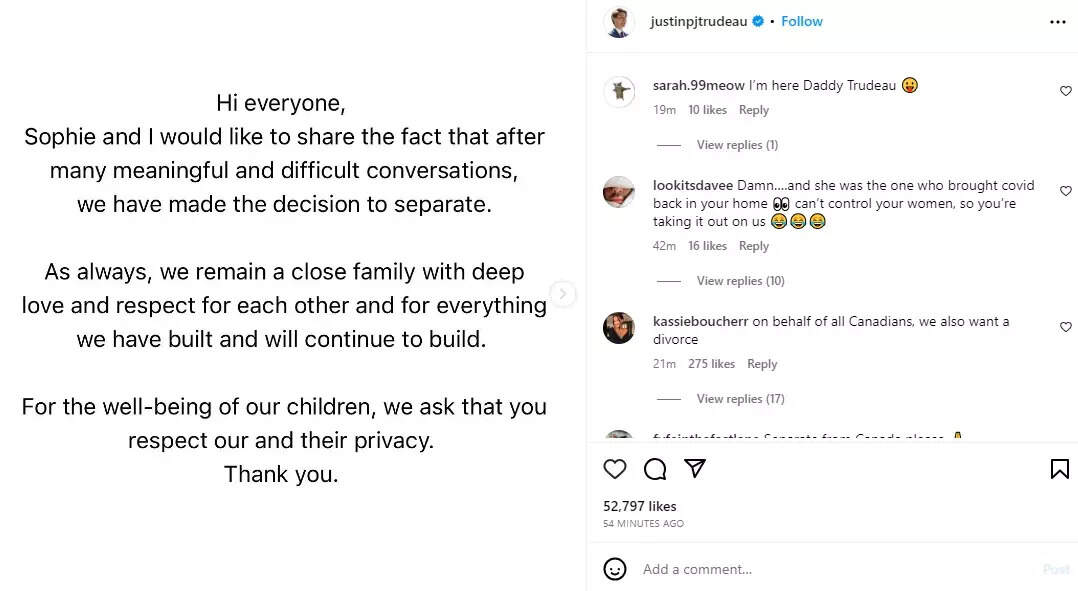Save post with bookmark icon
The image size is (1078, 591).
point(1059,469)
